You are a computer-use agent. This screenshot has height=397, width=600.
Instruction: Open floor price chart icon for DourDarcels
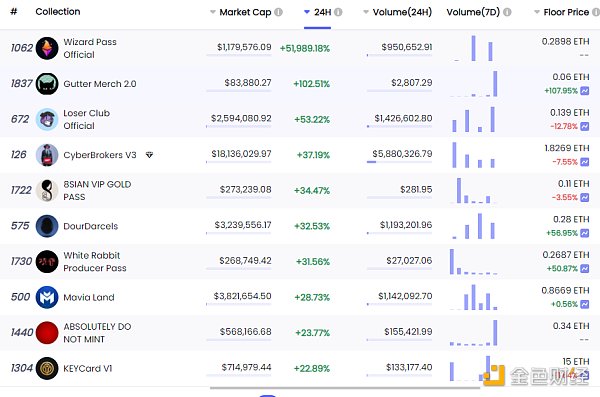point(585,233)
